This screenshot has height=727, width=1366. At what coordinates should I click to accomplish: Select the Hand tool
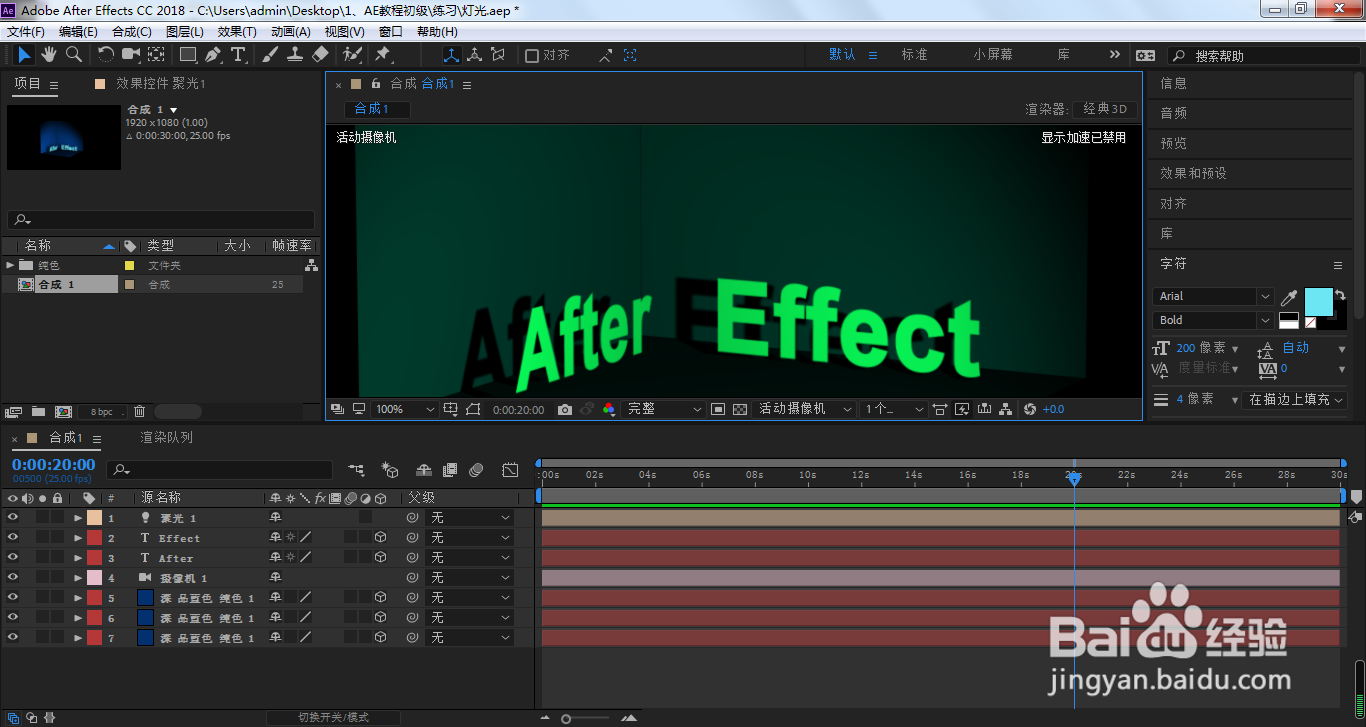49,54
